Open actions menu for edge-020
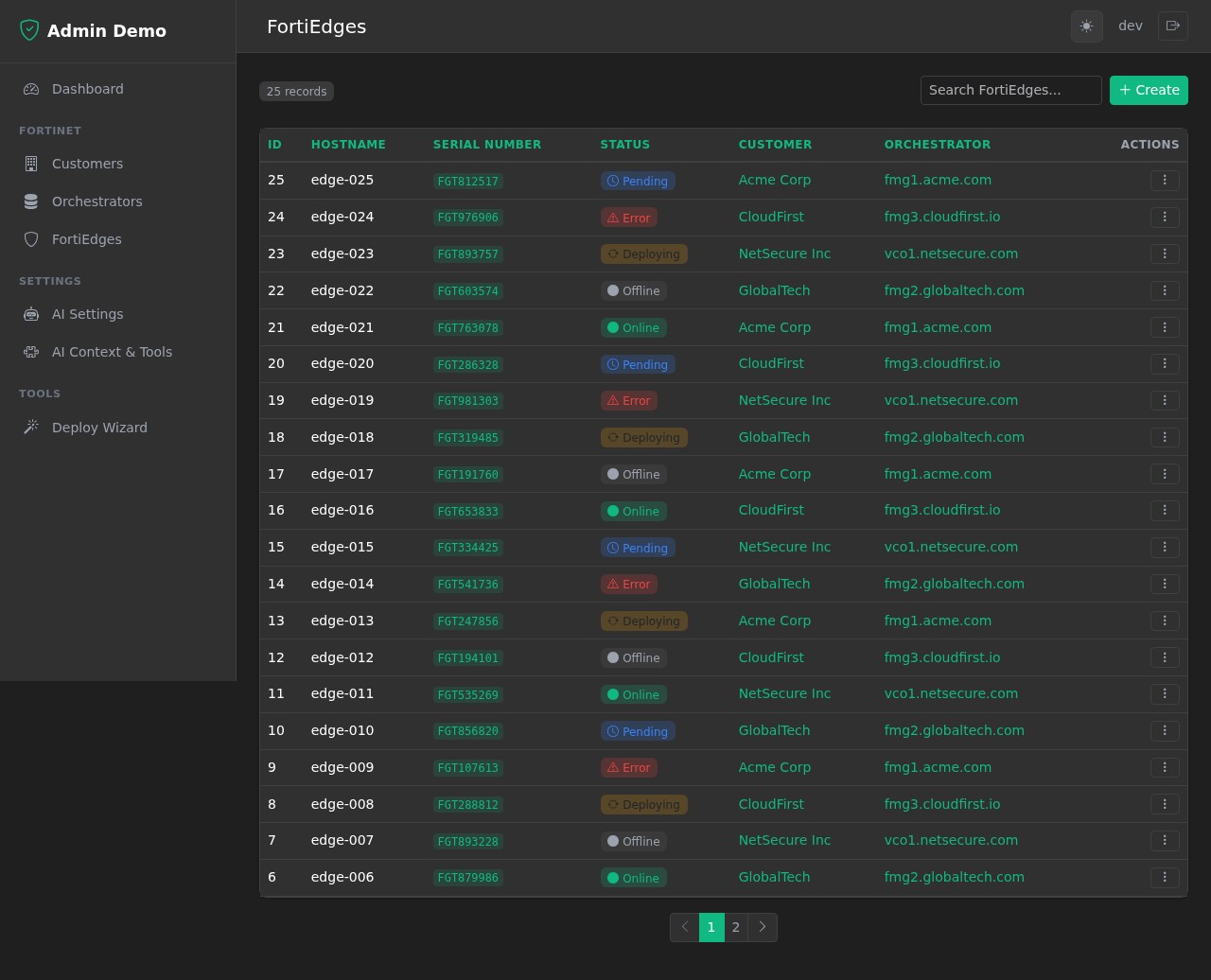The image size is (1211, 980). tap(1165, 363)
